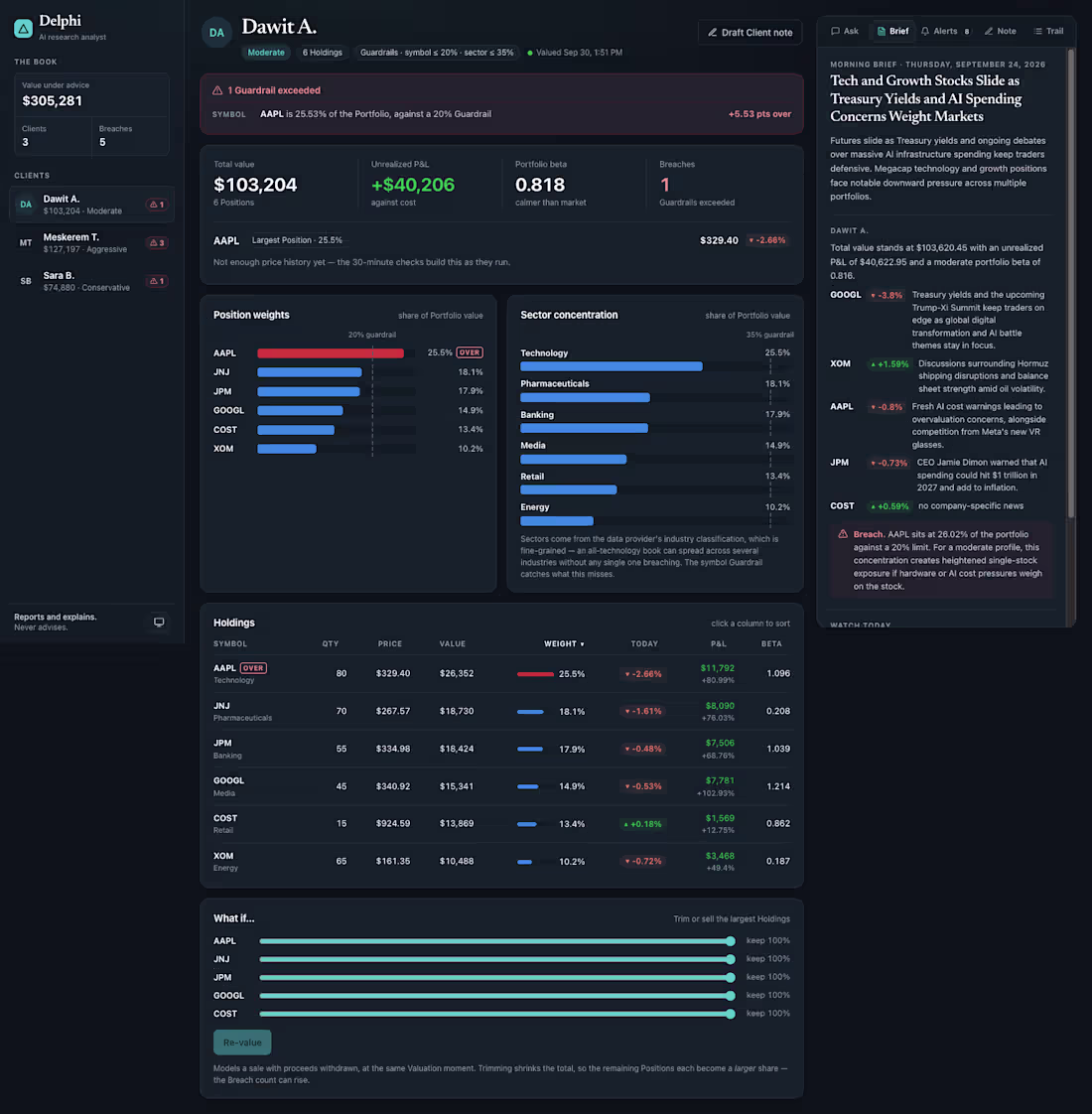The height and width of the screenshot is (1114, 1092).
Task: Sort holdings by Symbol column
Action: [x=230, y=643]
